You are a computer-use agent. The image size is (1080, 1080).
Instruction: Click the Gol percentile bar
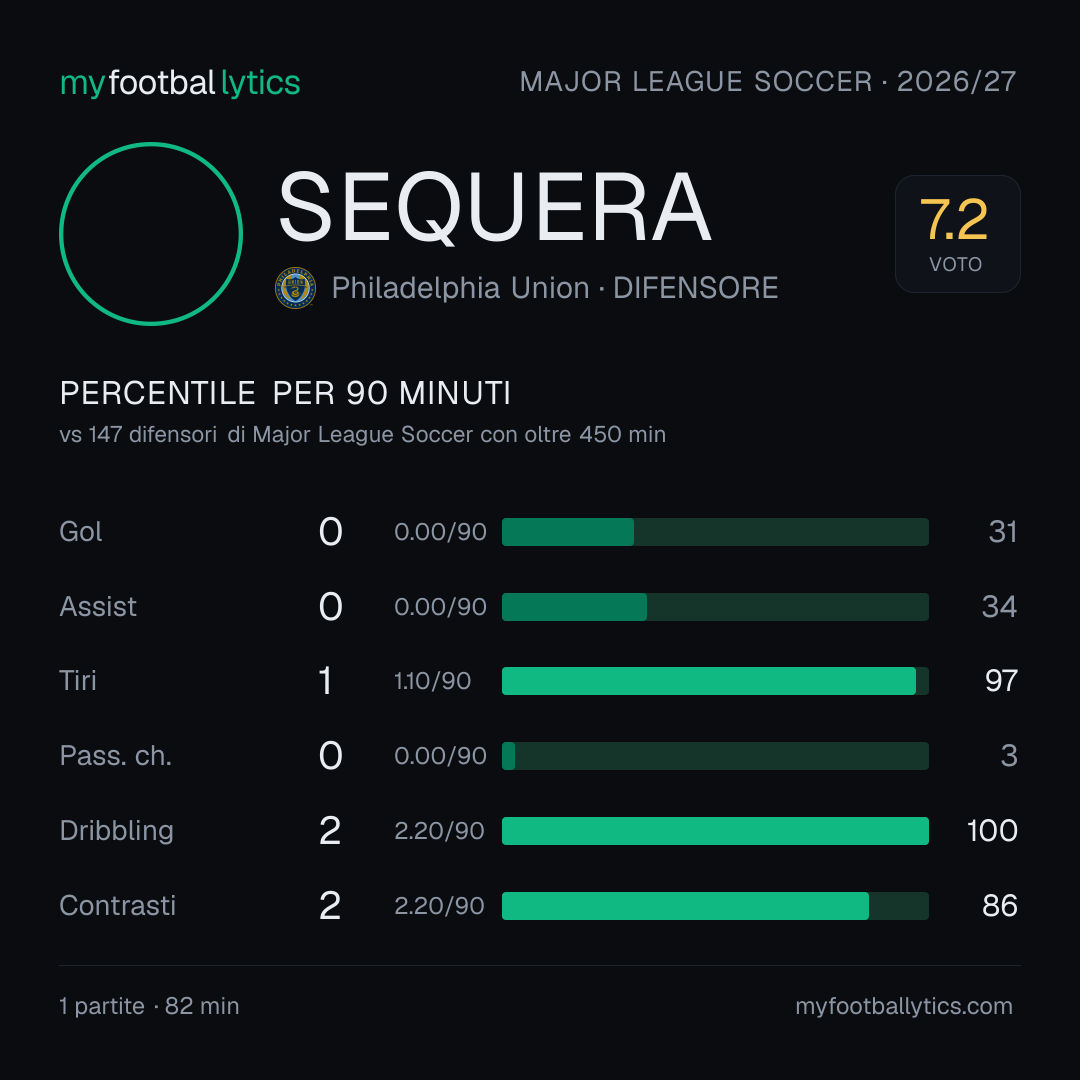pos(715,532)
